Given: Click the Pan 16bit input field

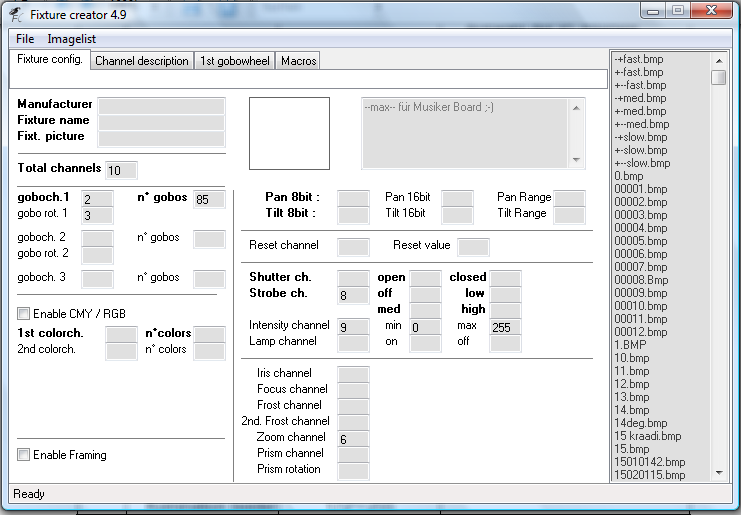Looking at the screenshot, I should (x=457, y=198).
